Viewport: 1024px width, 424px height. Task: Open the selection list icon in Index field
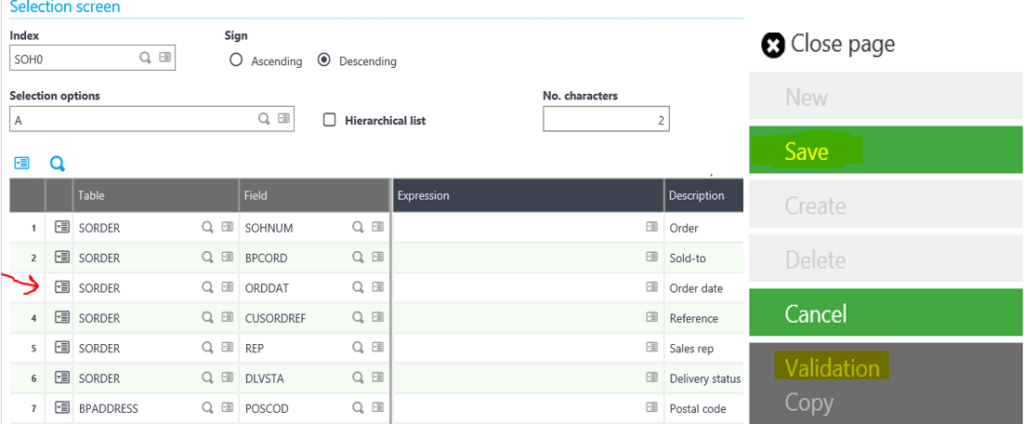pyautogui.click(x=165, y=58)
